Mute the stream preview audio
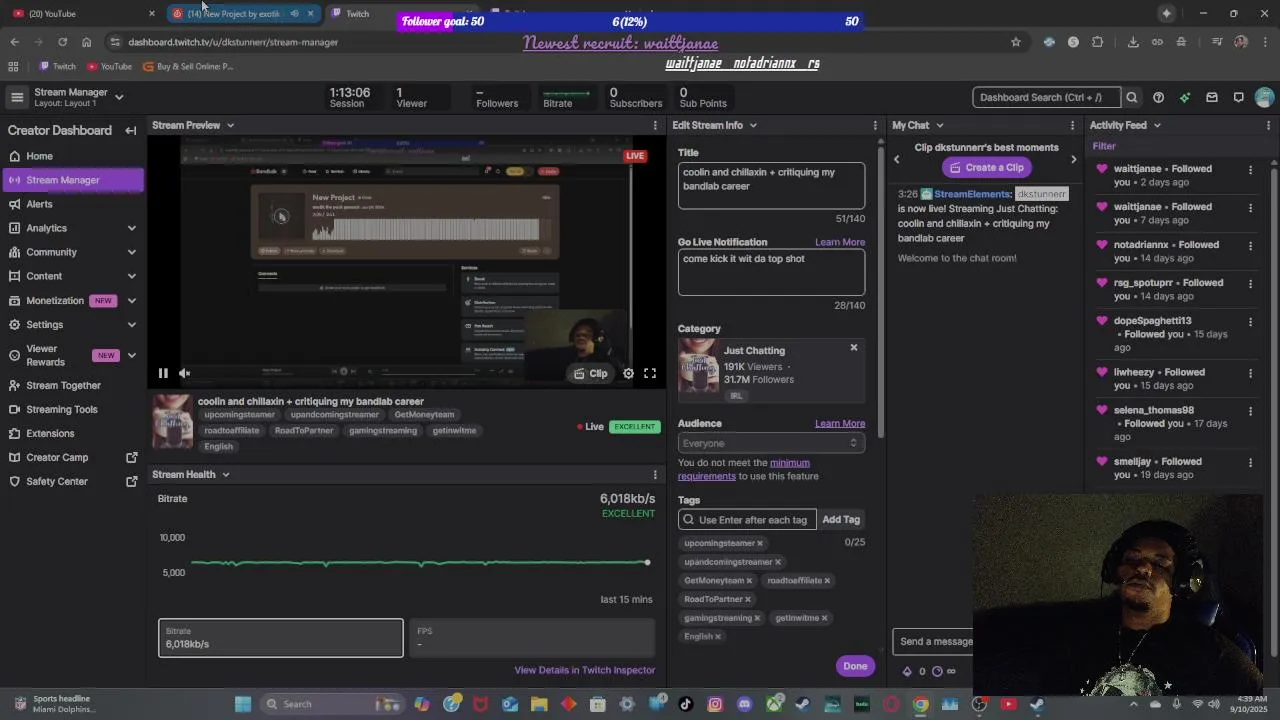This screenshot has height=720, width=1280. [x=185, y=373]
